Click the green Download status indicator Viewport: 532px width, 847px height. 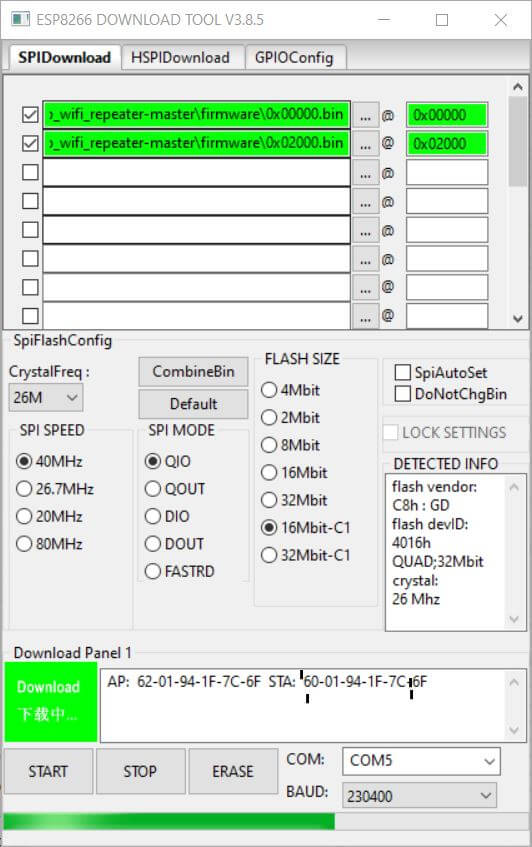(x=51, y=702)
